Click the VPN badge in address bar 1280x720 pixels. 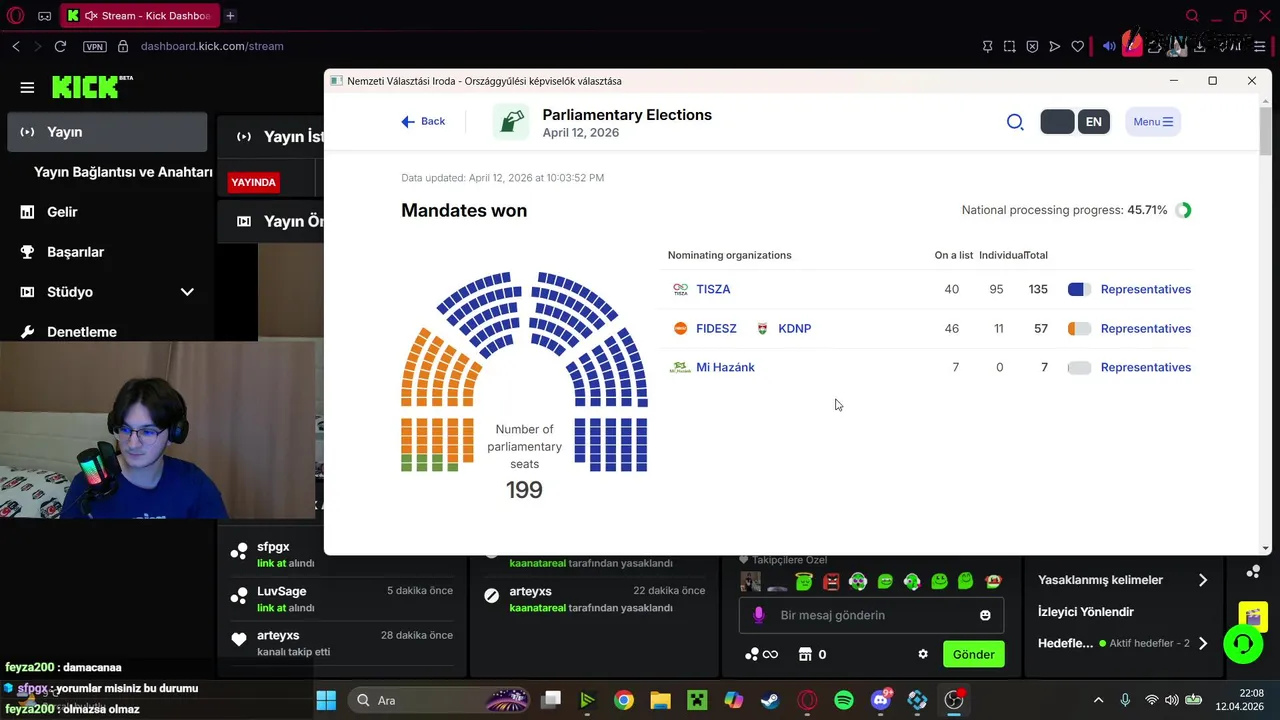(x=94, y=46)
